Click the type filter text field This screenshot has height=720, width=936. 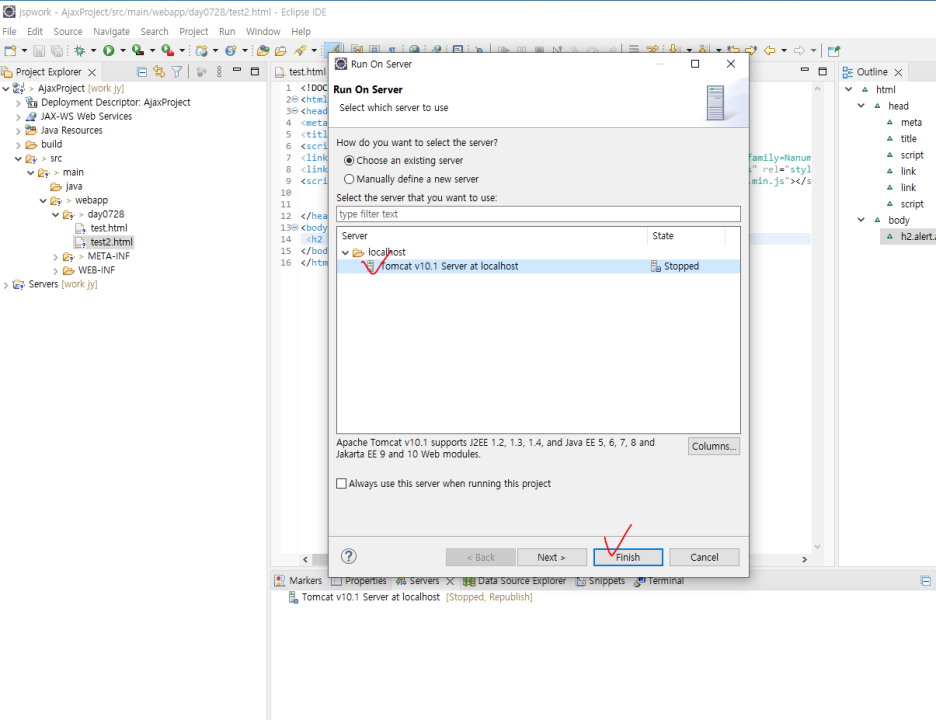coord(538,214)
